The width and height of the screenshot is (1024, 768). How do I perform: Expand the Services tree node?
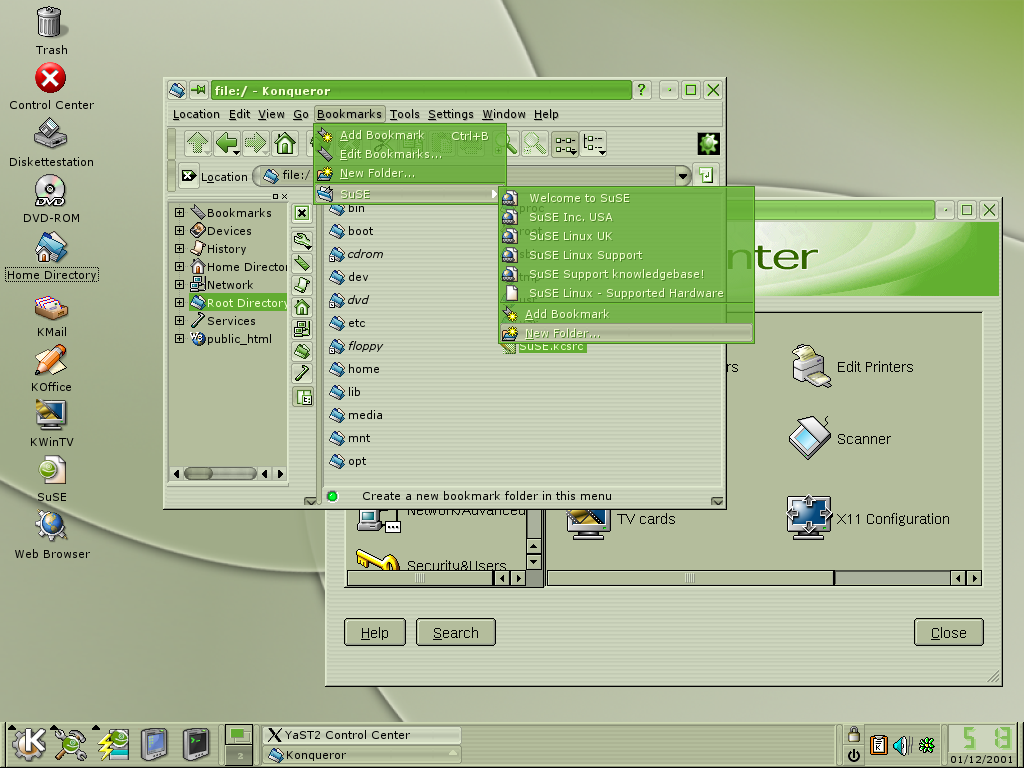(179, 321)
